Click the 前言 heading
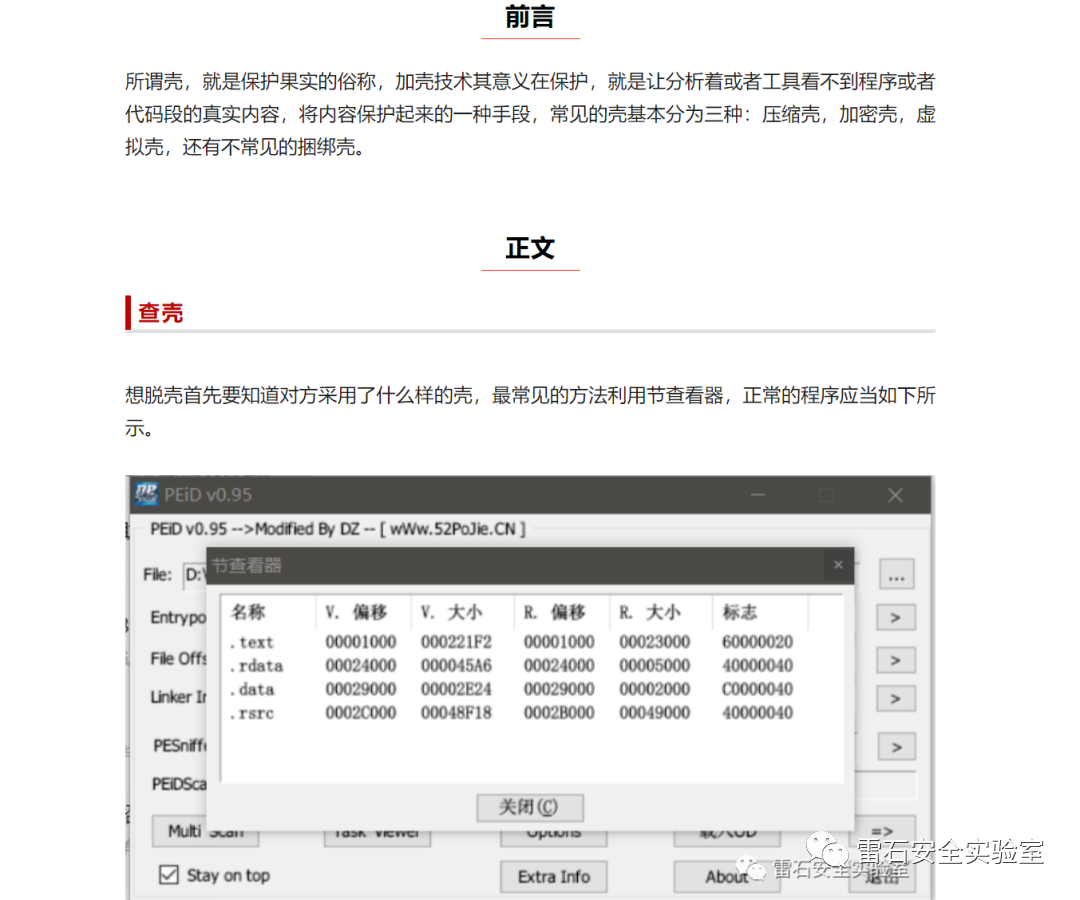 pos(530,17)
